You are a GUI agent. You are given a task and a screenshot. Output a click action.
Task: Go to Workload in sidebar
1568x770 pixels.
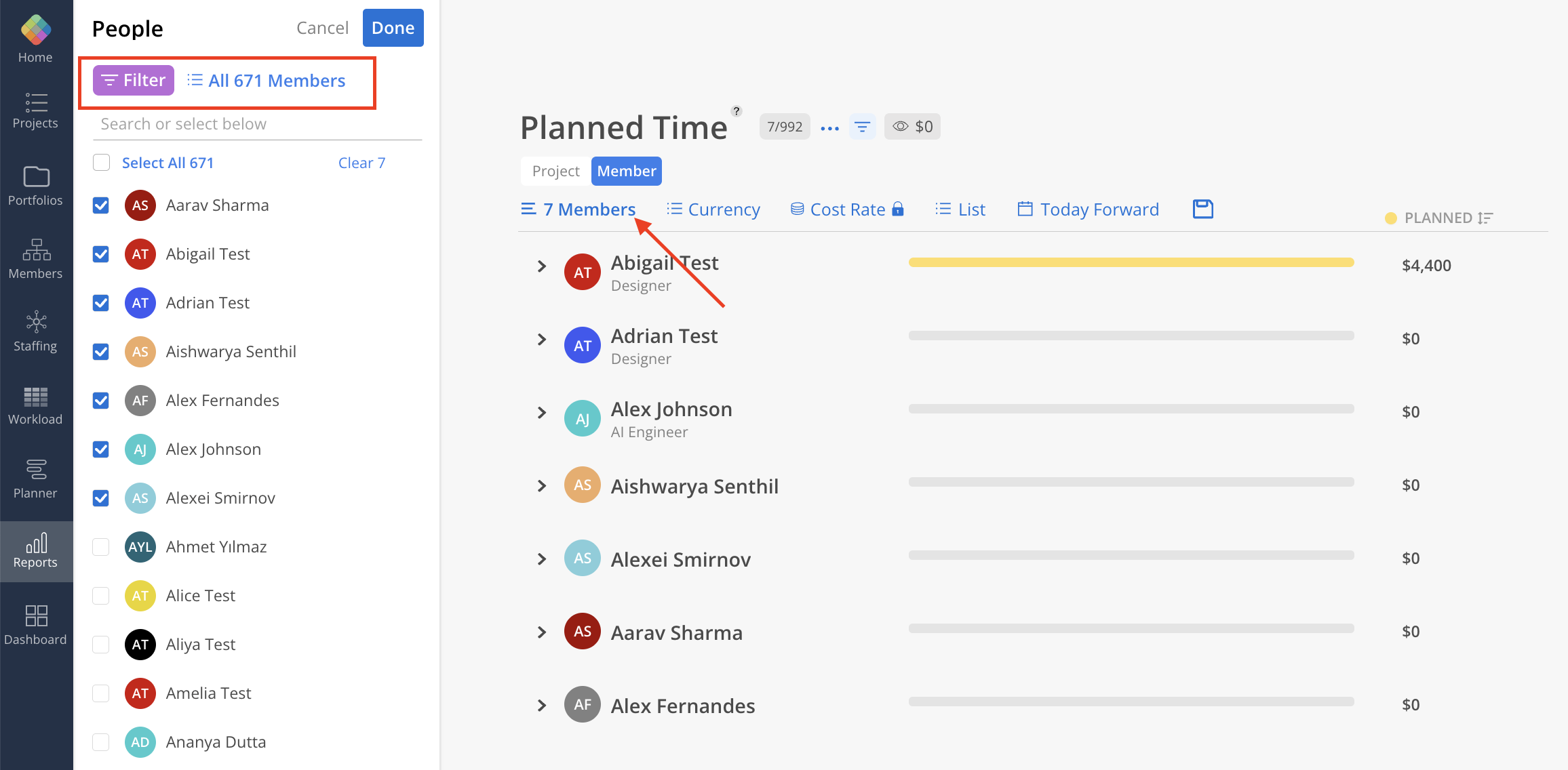pos(35,405)
